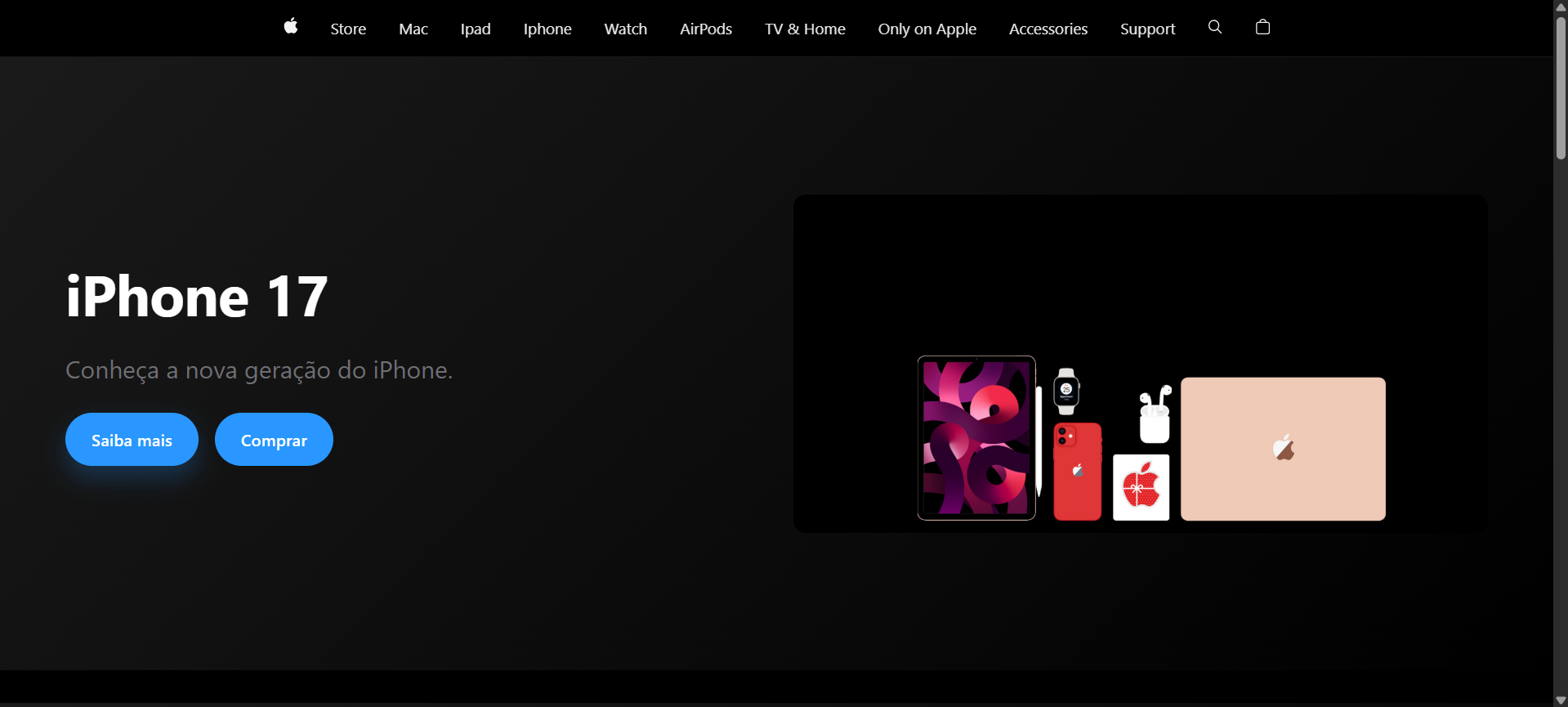The height and width of the screenshot is (707, 1568).
Task: Open the Iphone navigation link
Action: tap(547, 29)
